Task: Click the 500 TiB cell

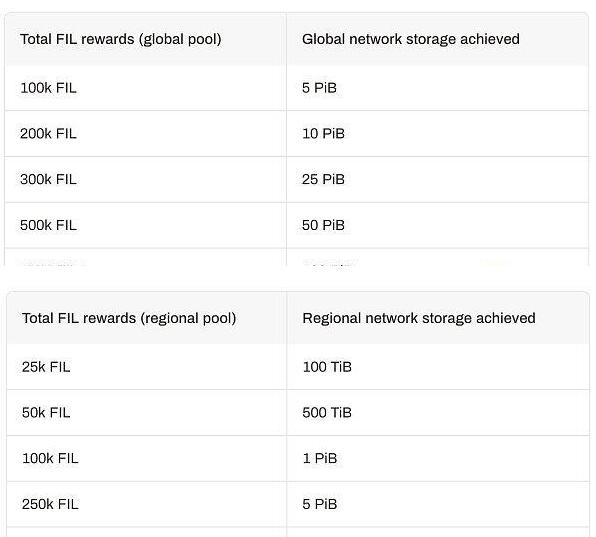Action: 438,413
